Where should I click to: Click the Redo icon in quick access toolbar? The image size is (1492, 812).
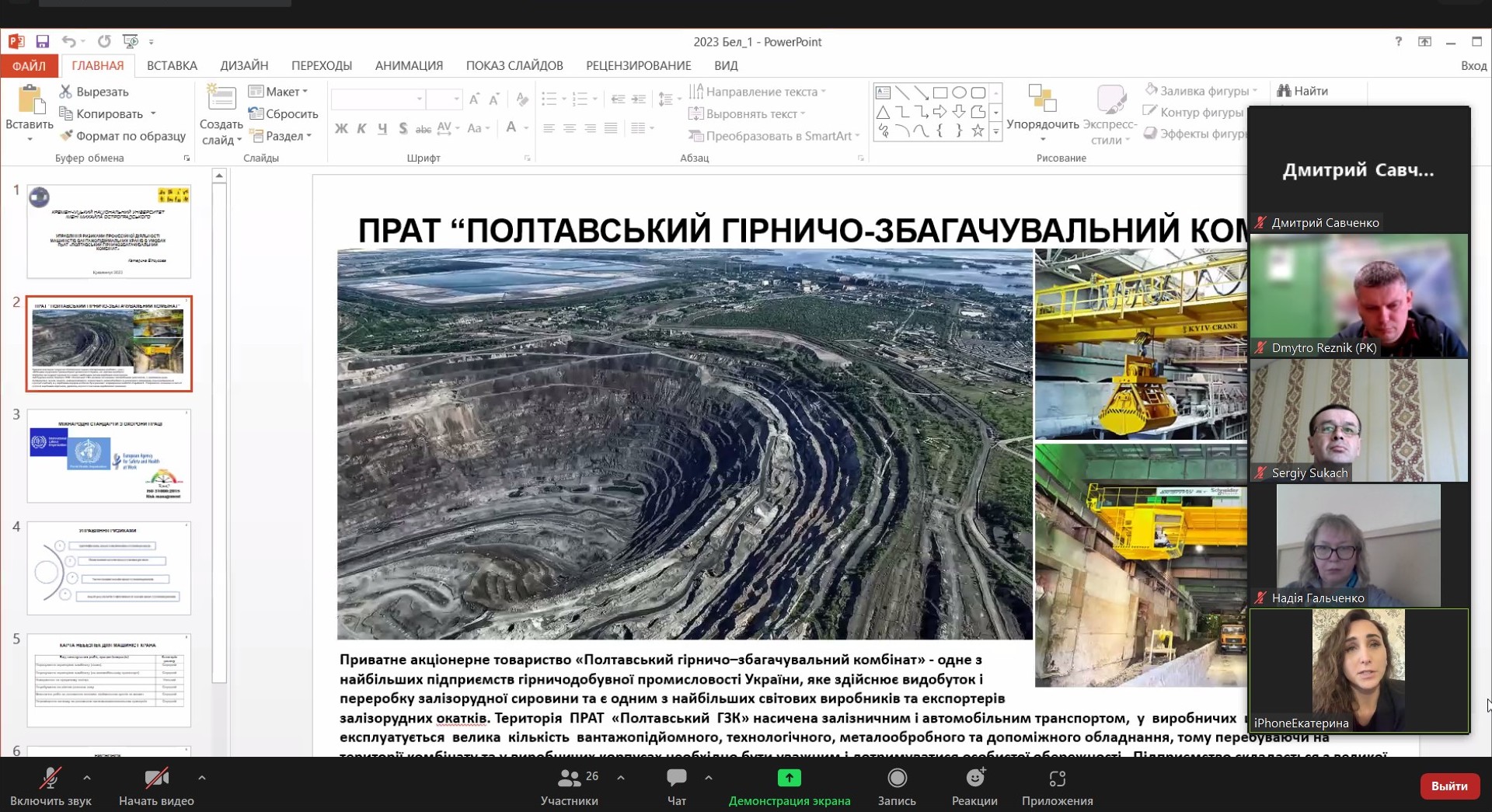click(x=104, y=42)
